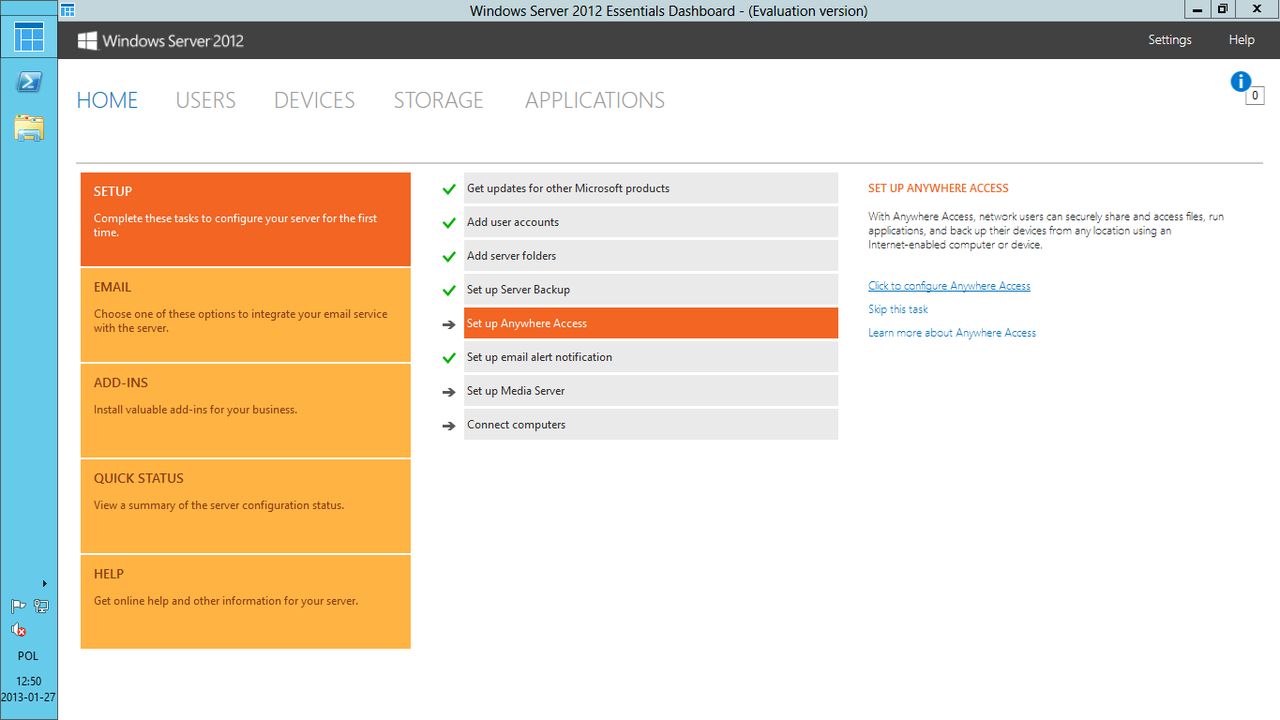This screenshot has width=1280, height=720.
Task: Restore down the Dashboard window
Action: (1223, 9)
